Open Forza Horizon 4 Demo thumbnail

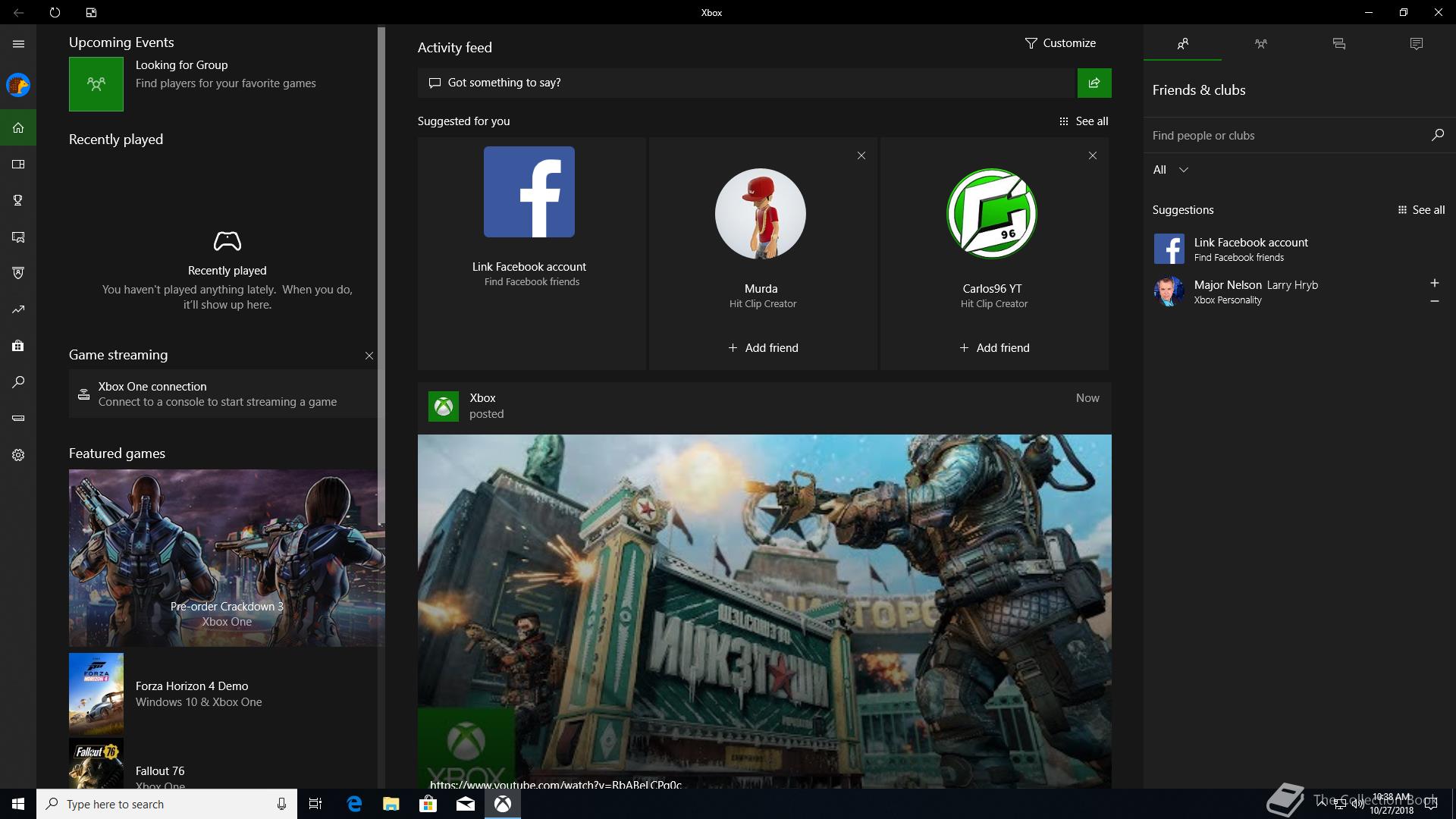pyautogui.click(x=96, y=694)
